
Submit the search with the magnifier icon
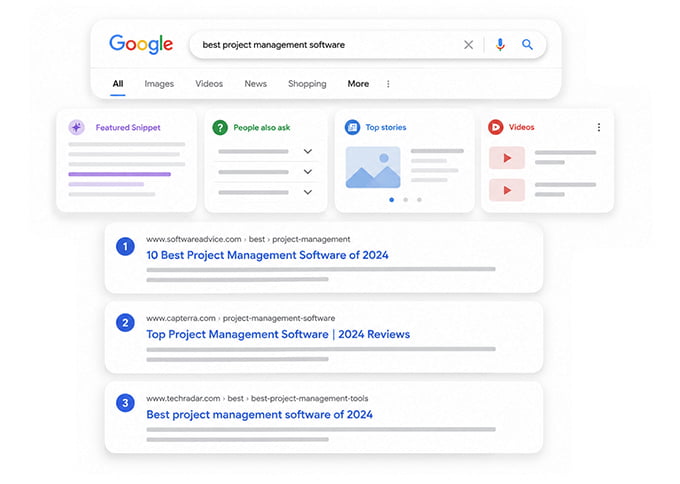pos(527,44)
